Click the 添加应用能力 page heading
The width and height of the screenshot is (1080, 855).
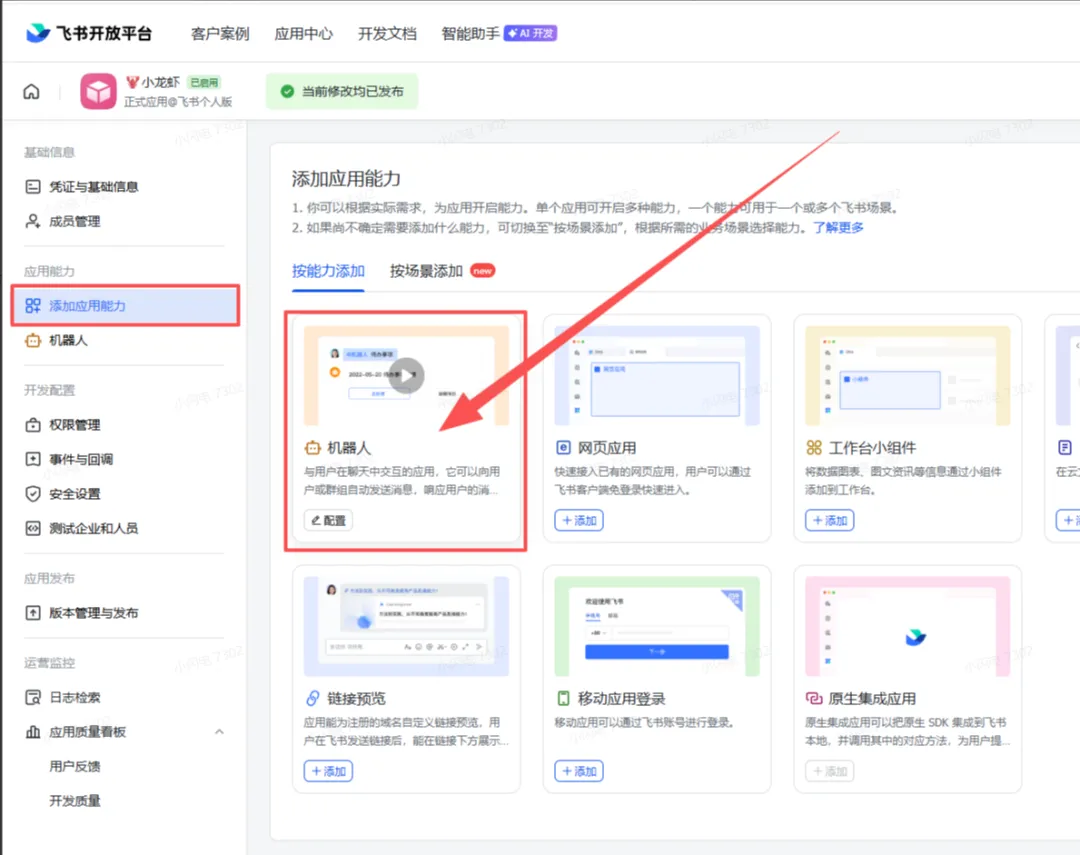(x=346, y=179)
